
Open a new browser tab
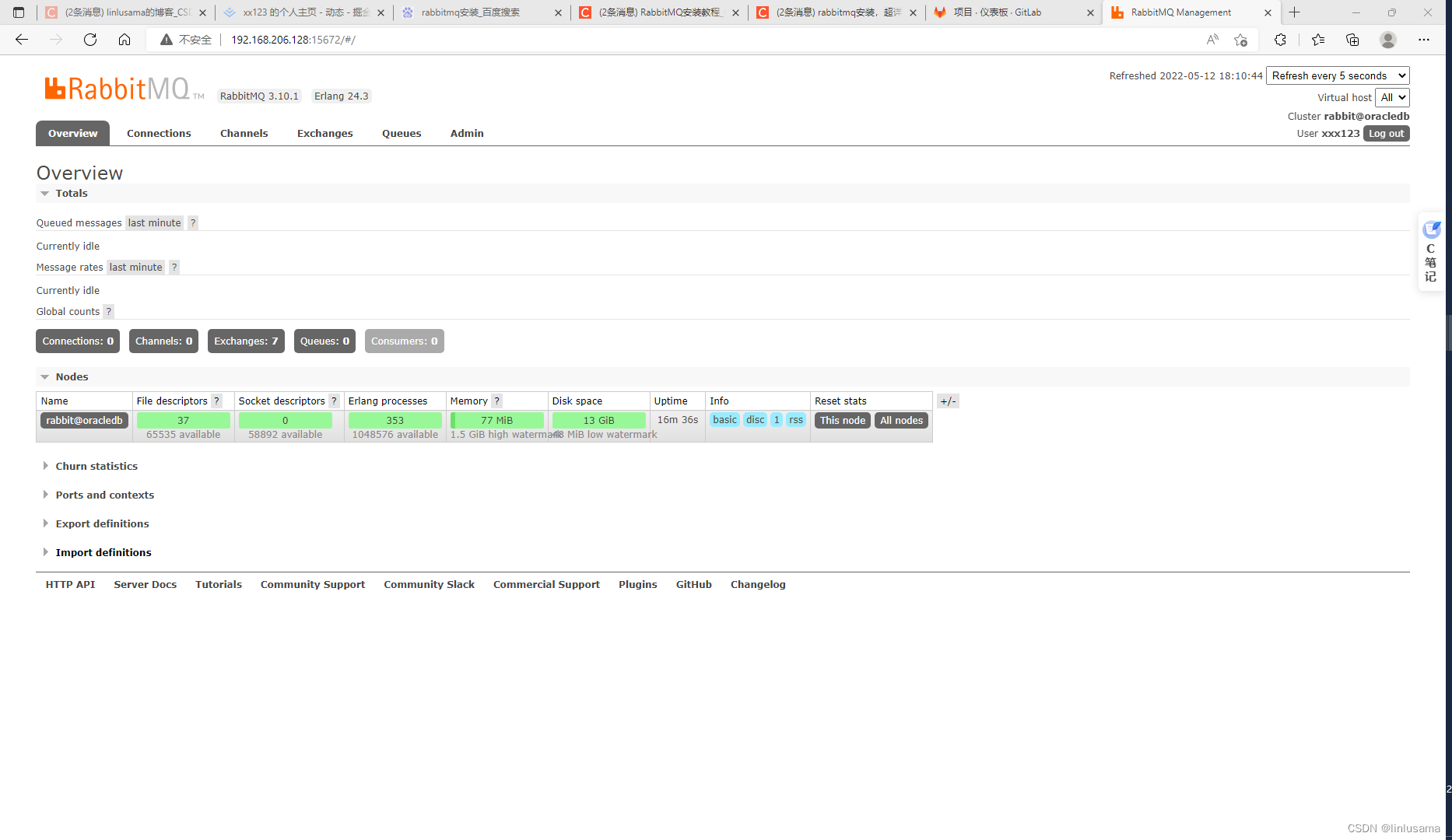tap(1295, 12)
